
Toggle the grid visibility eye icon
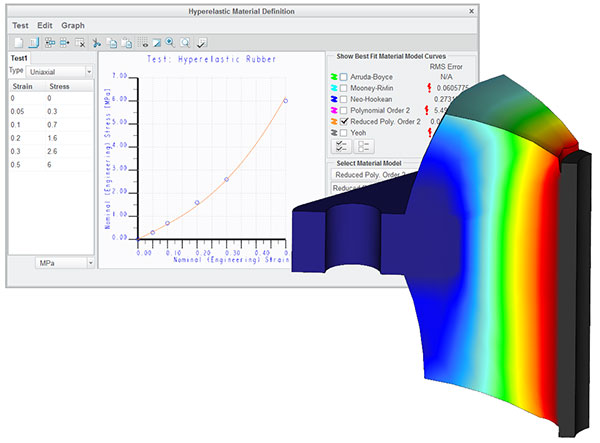[x=143, y=43]
